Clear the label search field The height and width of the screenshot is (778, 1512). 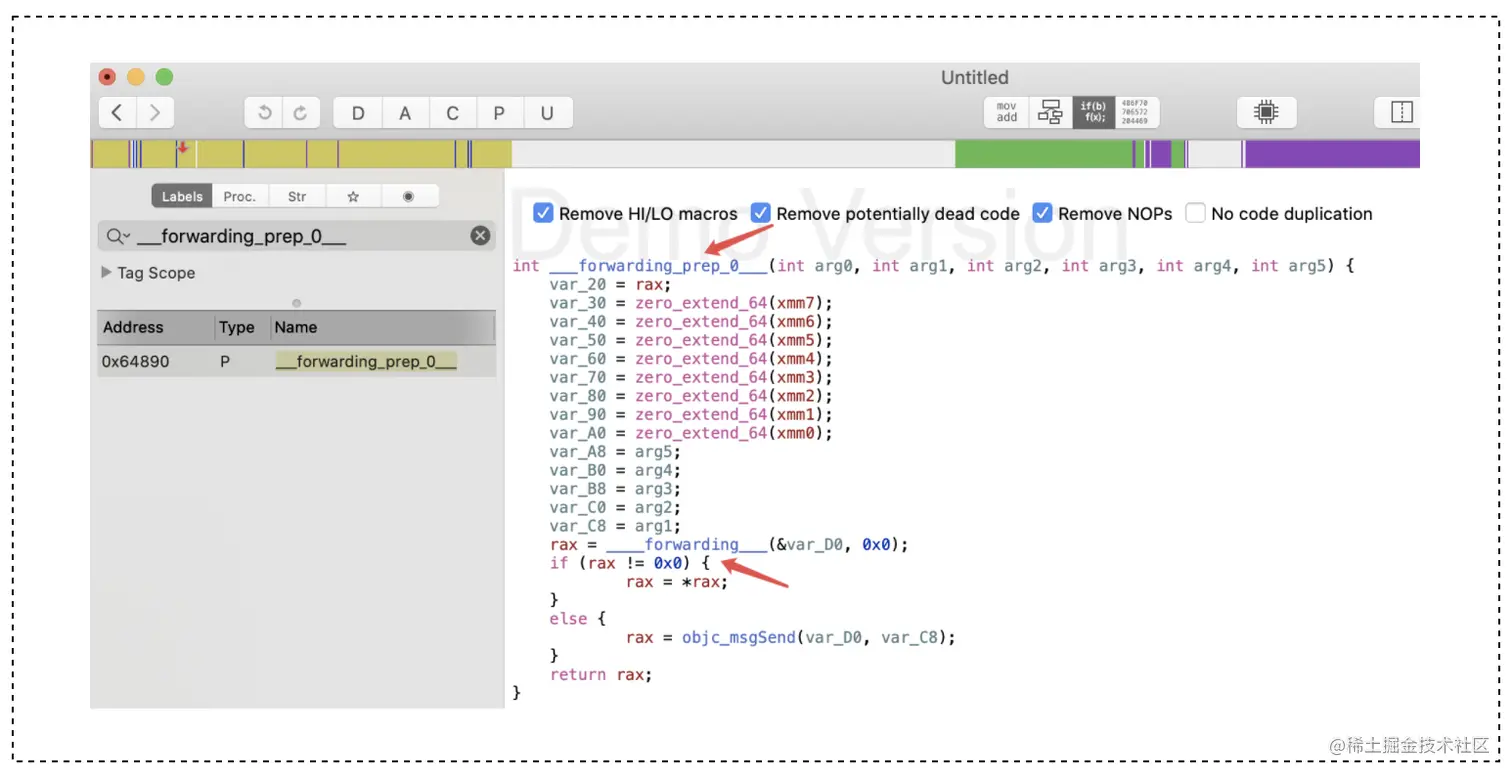point(480,236)
